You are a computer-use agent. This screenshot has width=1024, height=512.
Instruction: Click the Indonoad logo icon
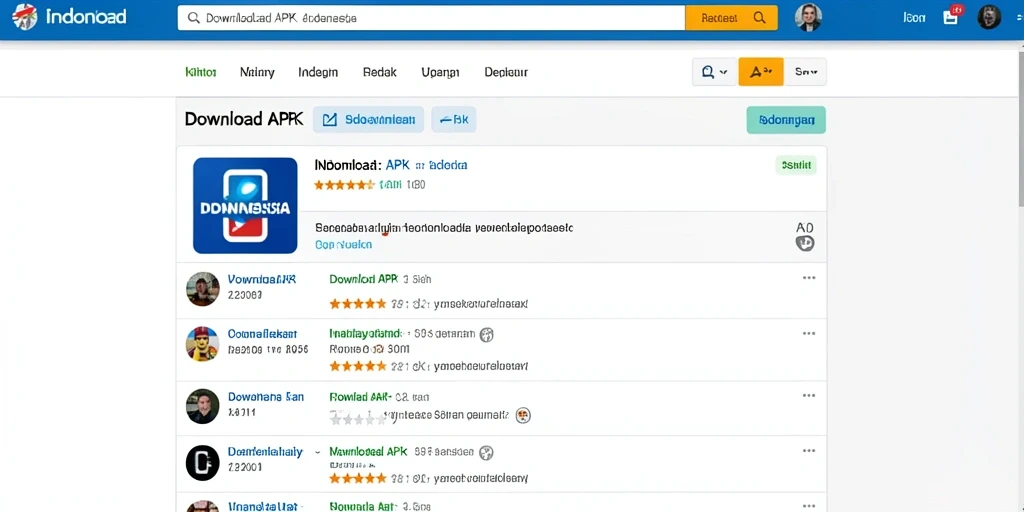[x=25, y=16]
